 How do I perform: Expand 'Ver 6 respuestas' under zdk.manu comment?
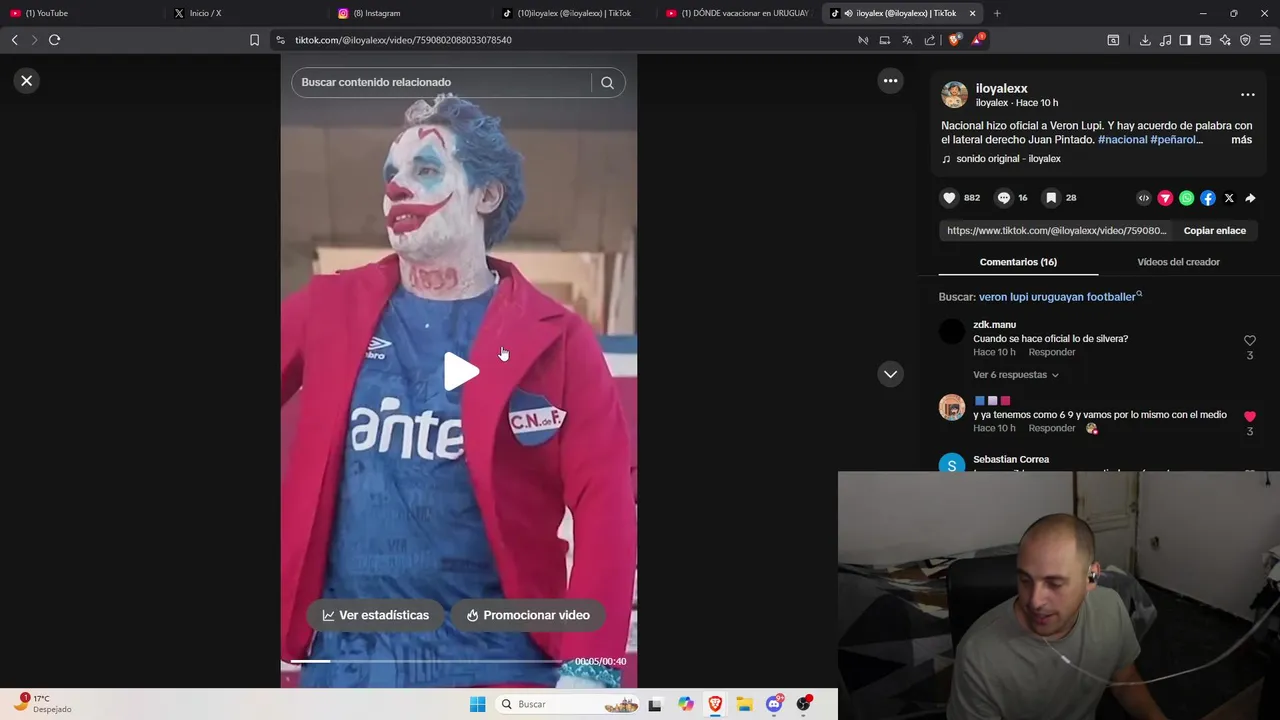pos(1016,375)
